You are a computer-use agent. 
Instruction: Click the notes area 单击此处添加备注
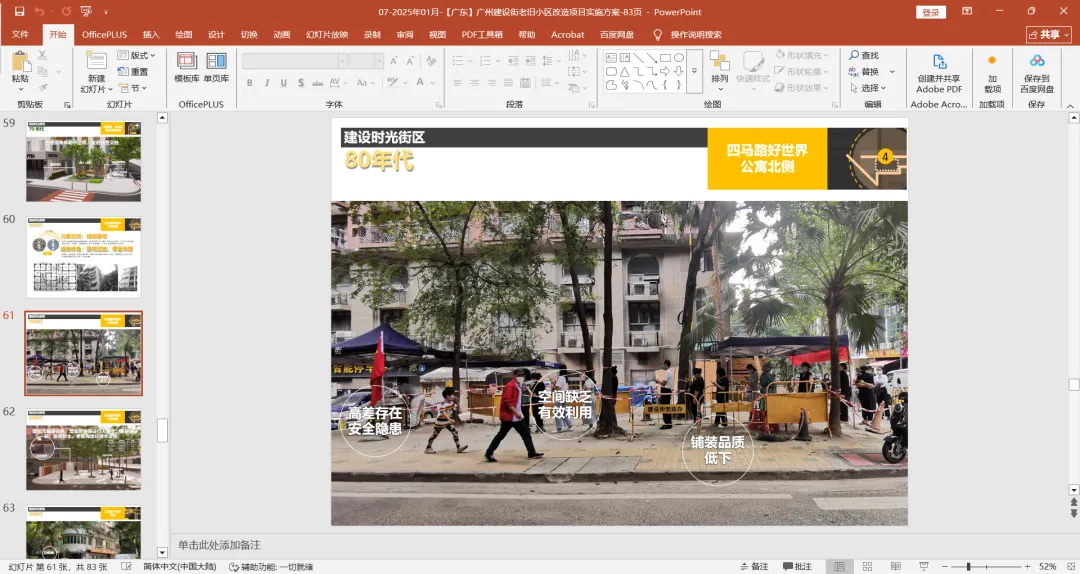point(219,545)
